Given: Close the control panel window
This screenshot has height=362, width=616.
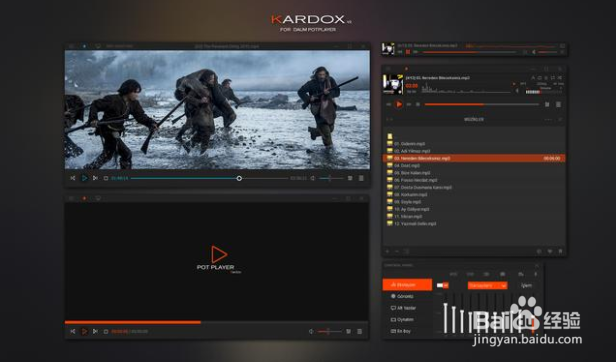Looking at the screenshot, I should [x=537, y=265].
